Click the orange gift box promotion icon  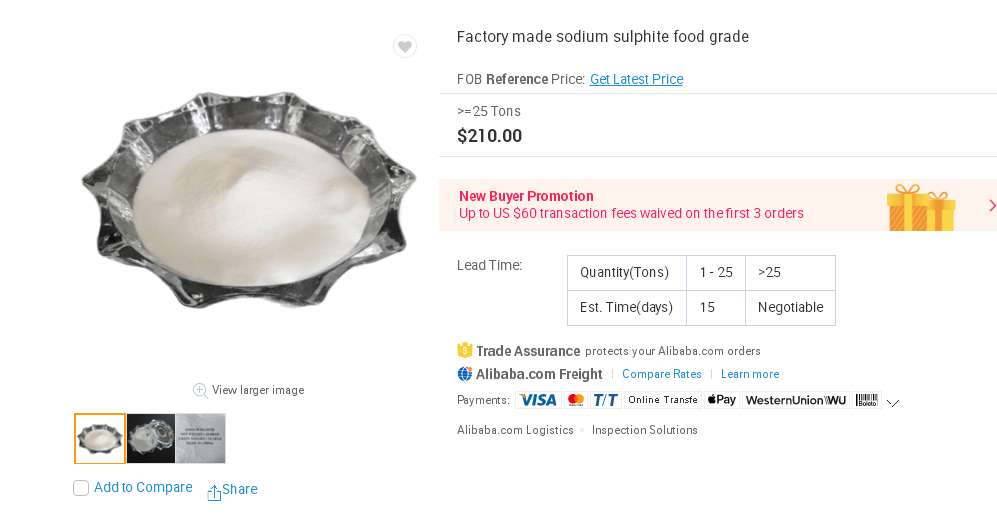tap(920, 207)
